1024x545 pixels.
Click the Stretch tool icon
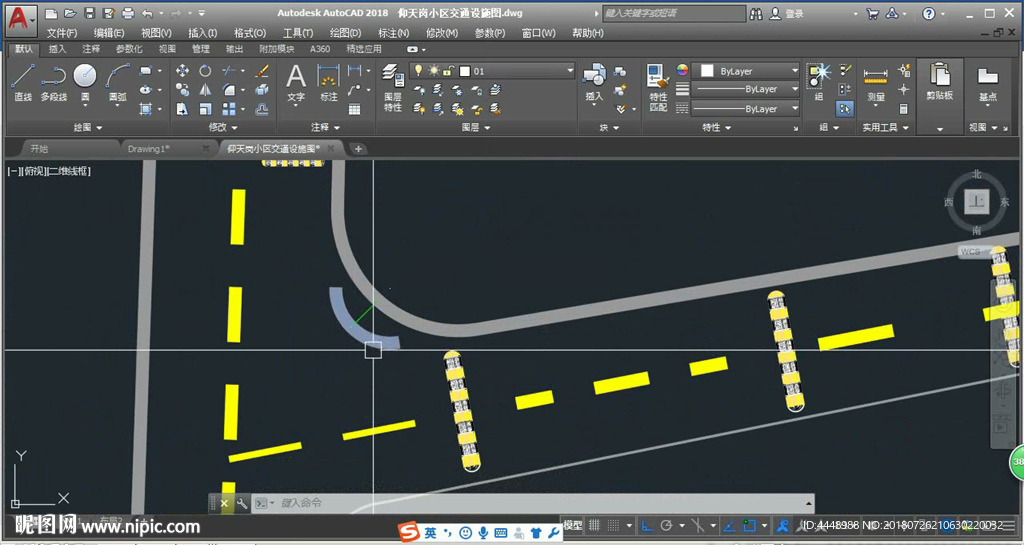click(182, 108)
